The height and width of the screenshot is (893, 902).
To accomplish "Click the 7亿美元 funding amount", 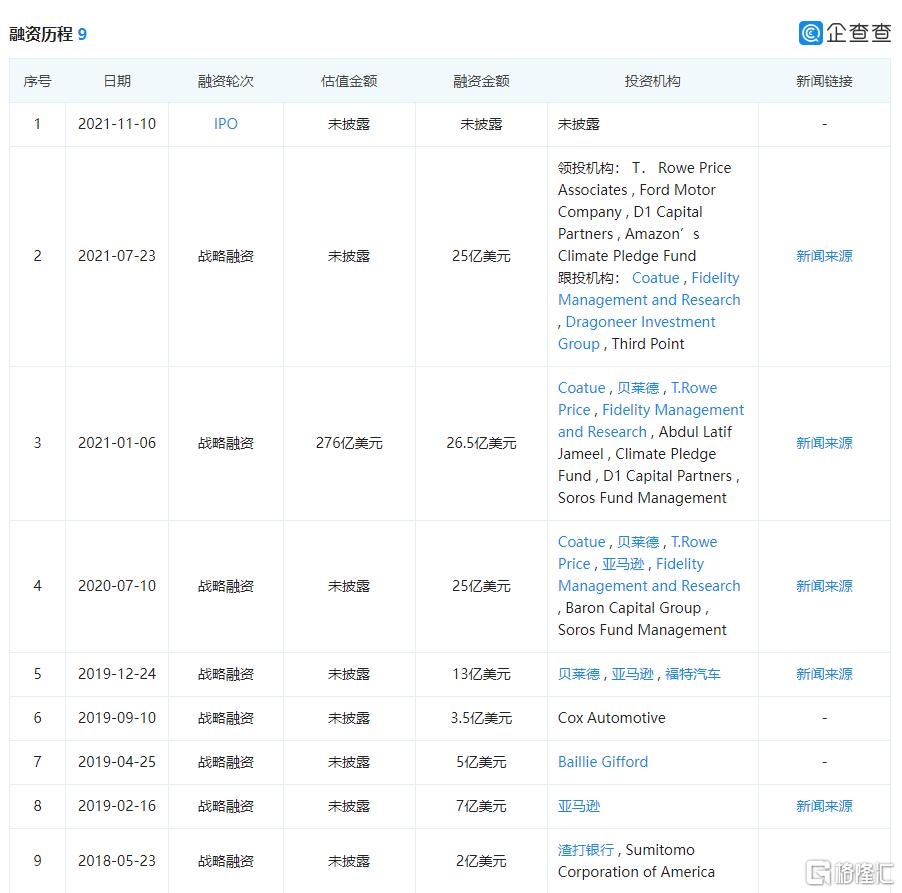I will point(481,806).
